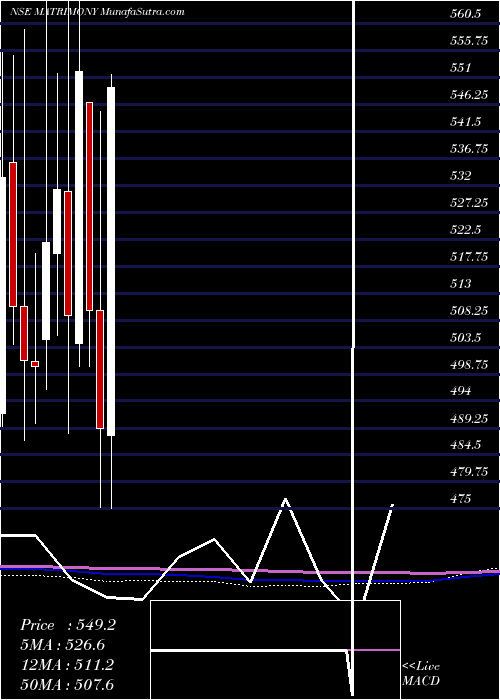Screen dimensions: 500x700
Task: Click the 536.75 price axis label
Action: click(468, 149)
